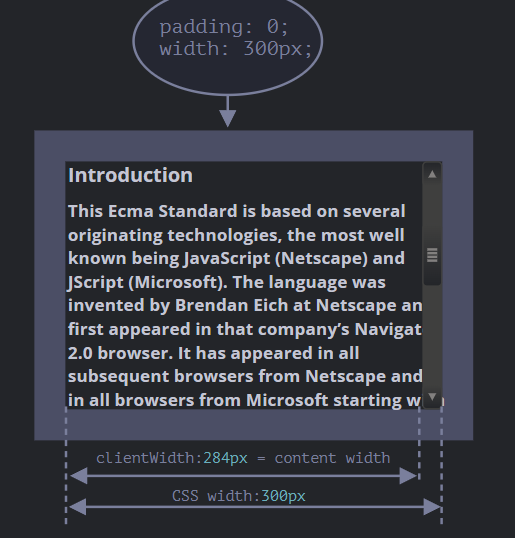Click the 'CSS width:' label
Viewport: 515px width, 538px height.
pyautogui.click(x=216, y=496)
